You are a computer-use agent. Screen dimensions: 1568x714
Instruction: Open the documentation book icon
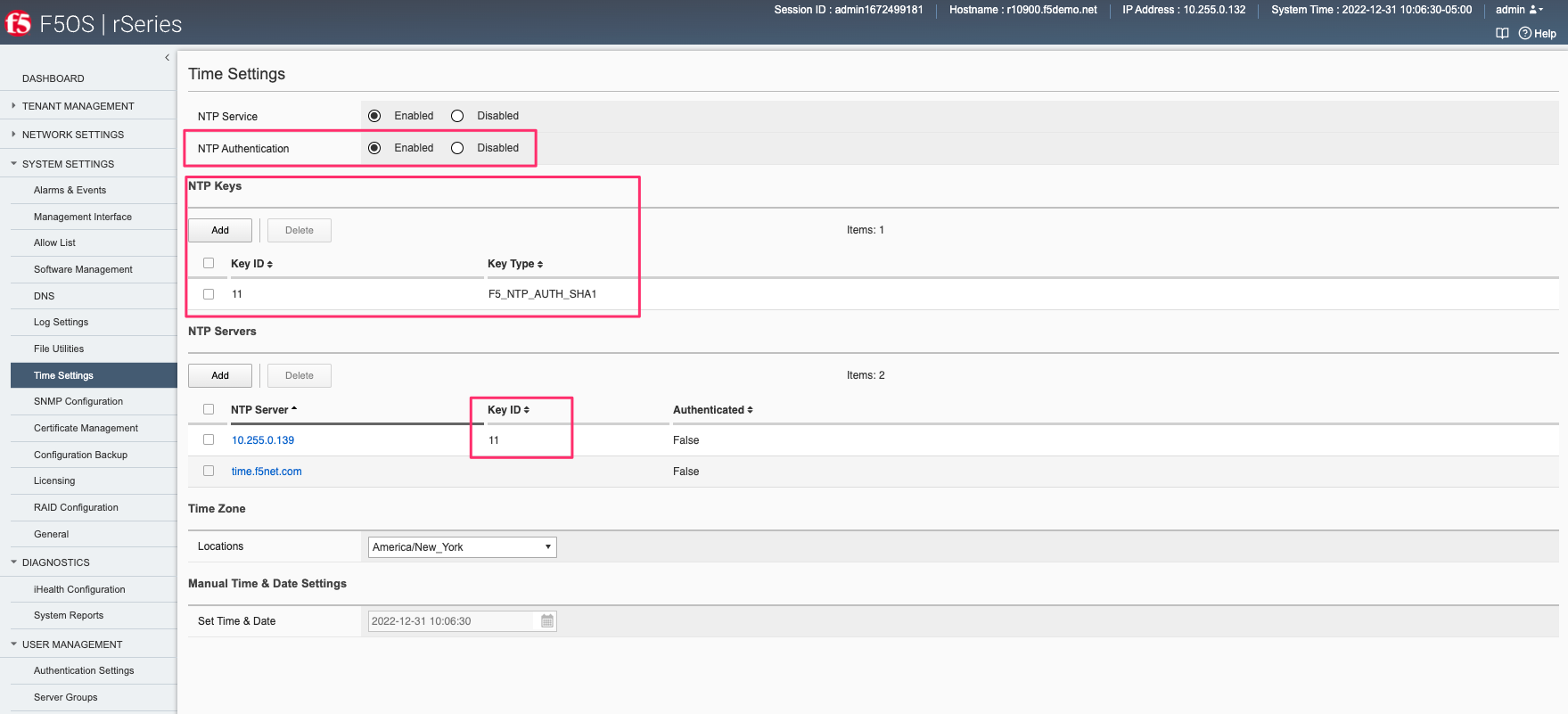[1502, 34]
